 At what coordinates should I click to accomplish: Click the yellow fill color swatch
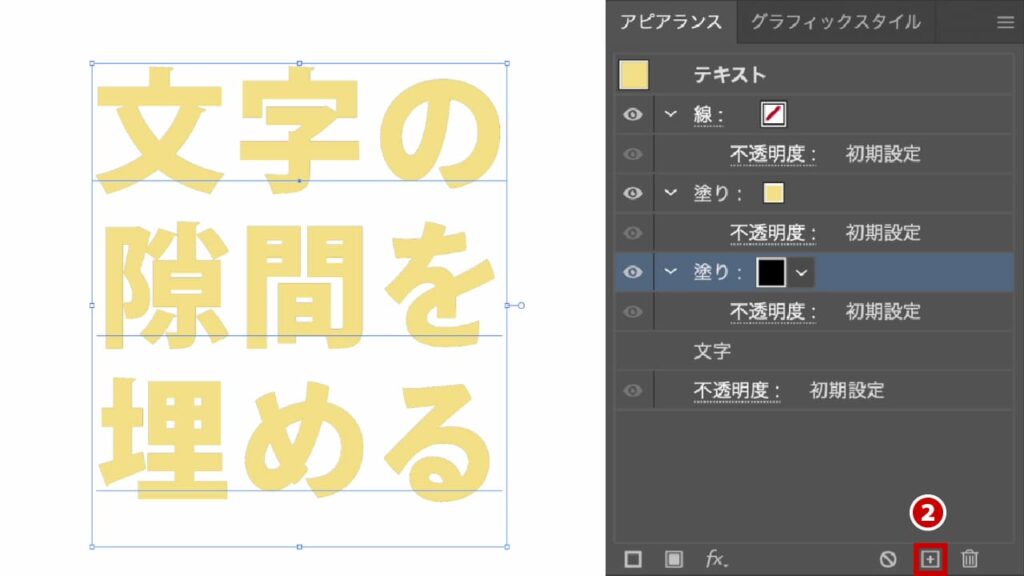click(773, 193)
